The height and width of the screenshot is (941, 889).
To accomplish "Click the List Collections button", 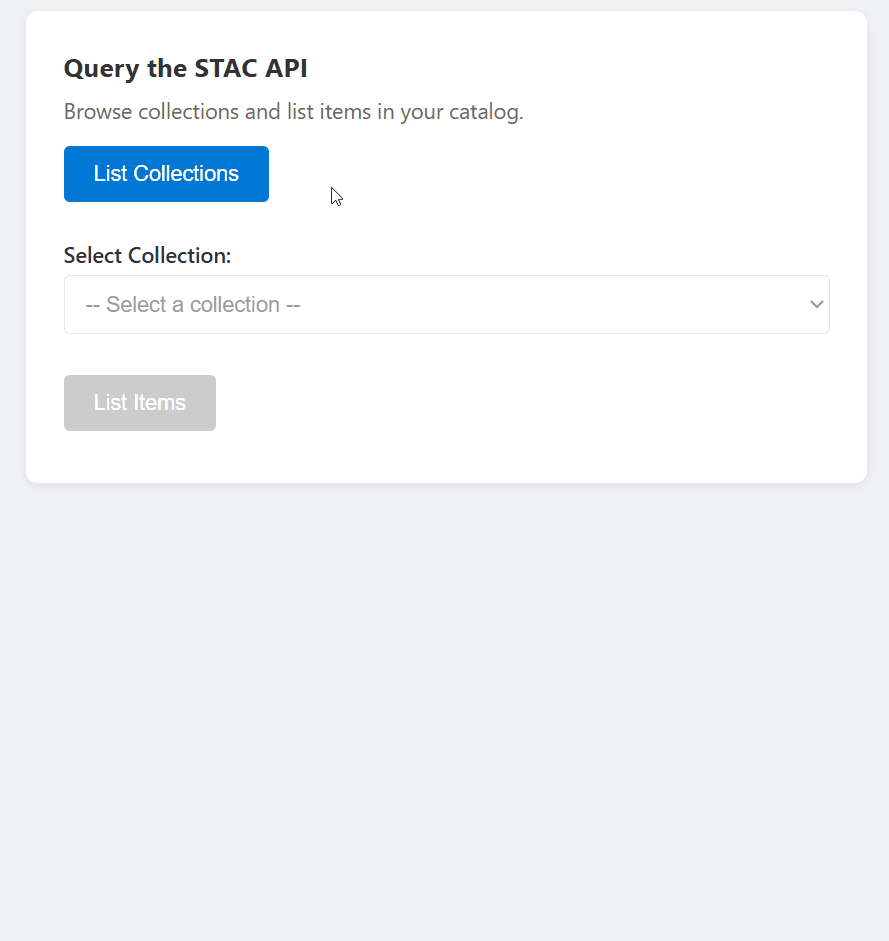I will pos(166,174).
